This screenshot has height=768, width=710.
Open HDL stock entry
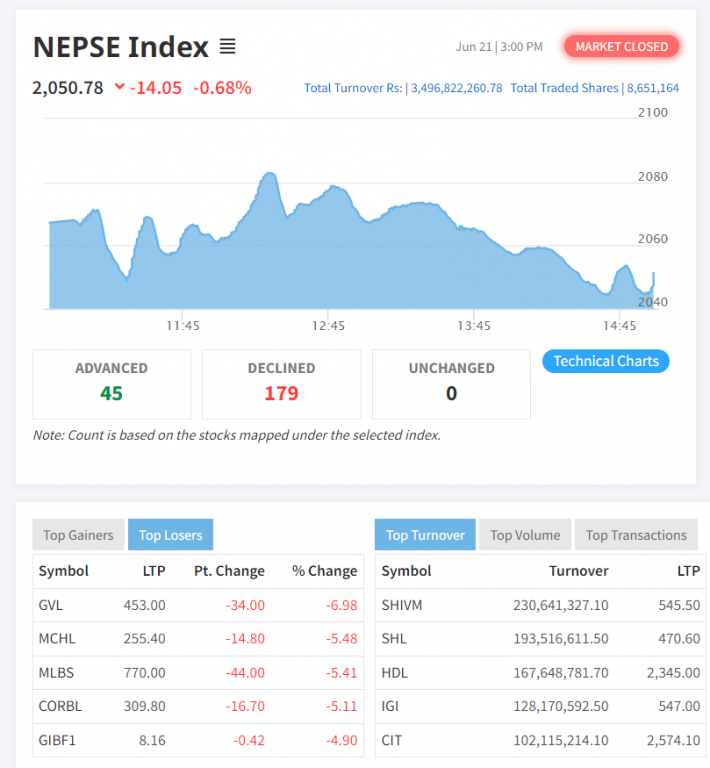[x=394, y=672]
